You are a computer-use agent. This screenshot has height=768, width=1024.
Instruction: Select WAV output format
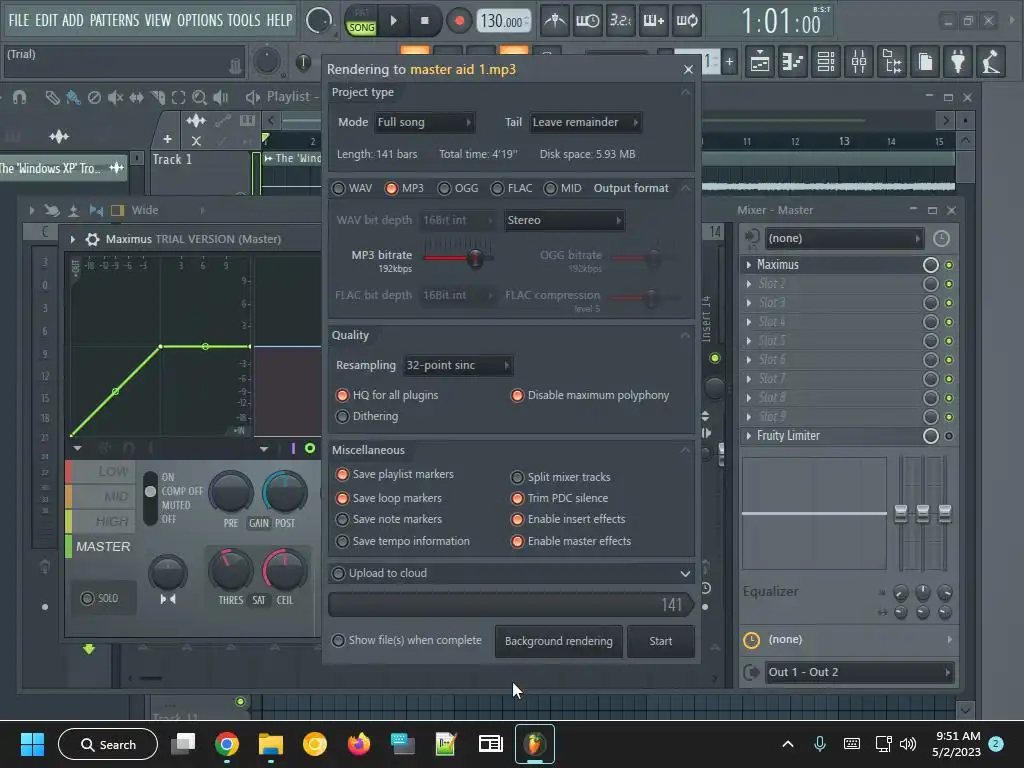352,188
